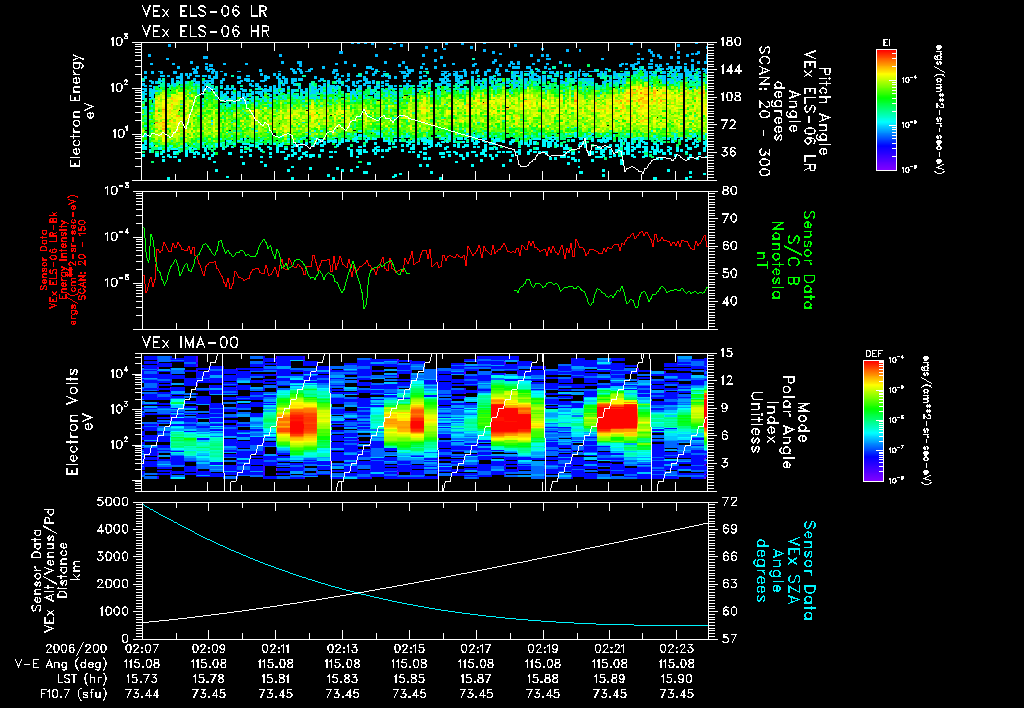Click the DEF color bar legend
This screenshot has height=708, width=1024.
point(874,421)
